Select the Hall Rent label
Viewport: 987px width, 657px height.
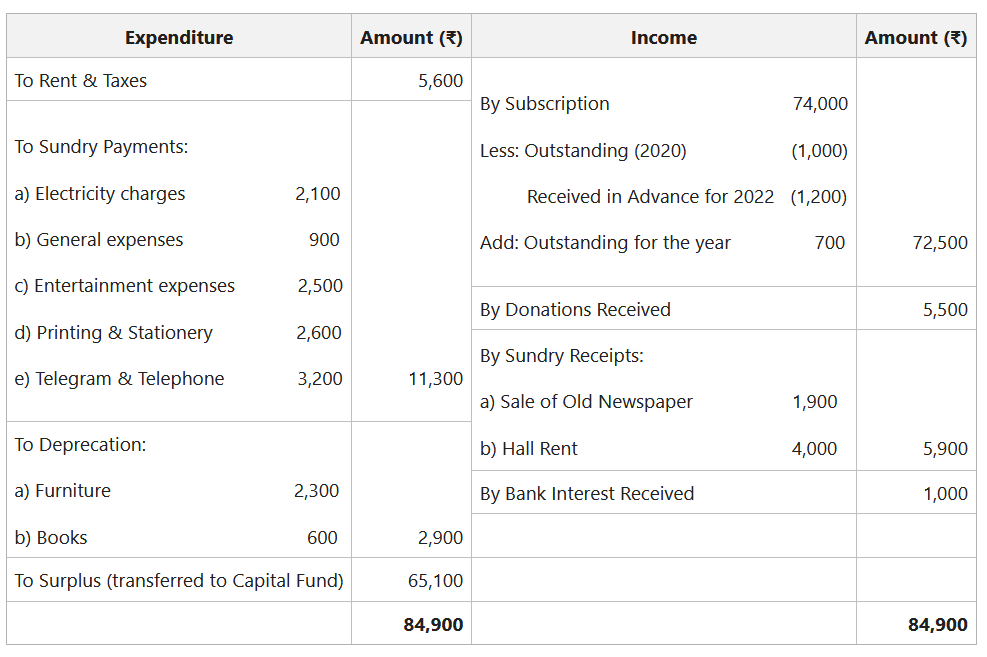529,449
